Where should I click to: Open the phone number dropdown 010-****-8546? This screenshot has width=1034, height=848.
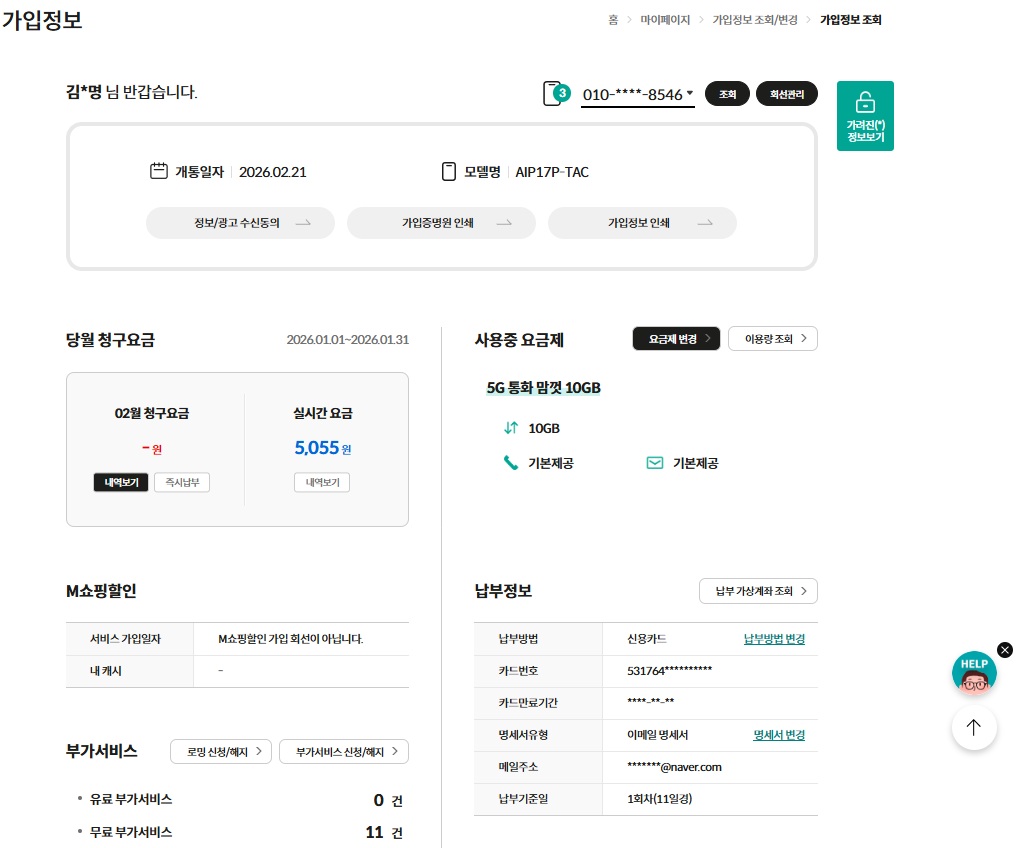(638, 95)
